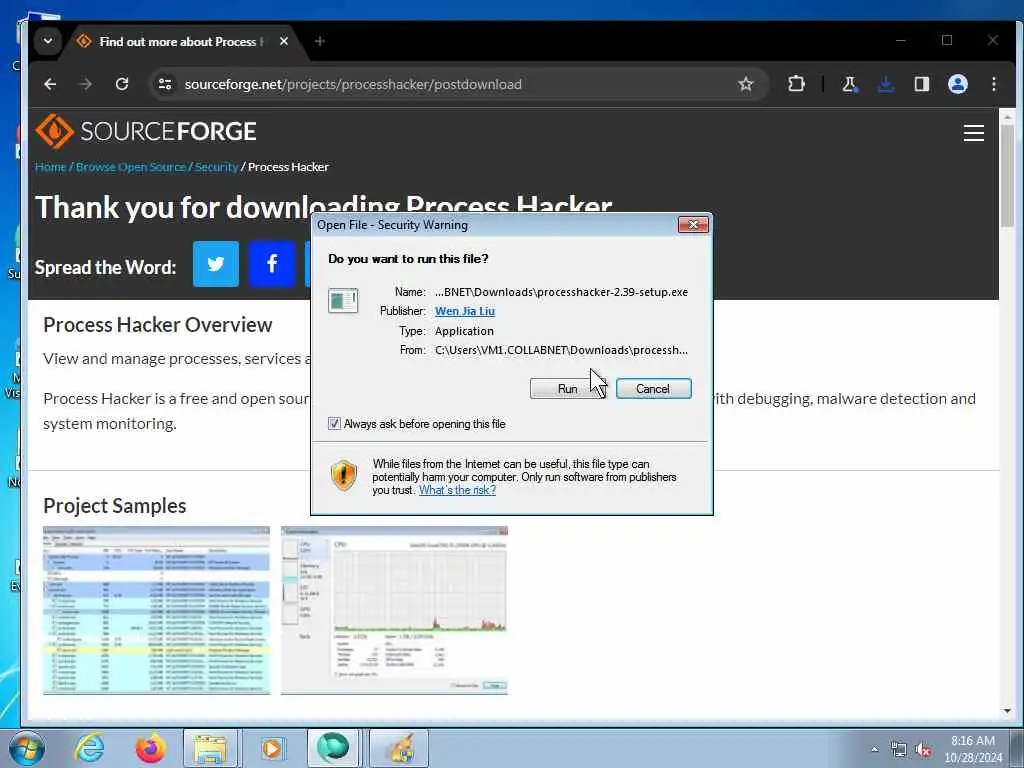Cancel the Open File security warning
1024x768 pixels.
653,389
